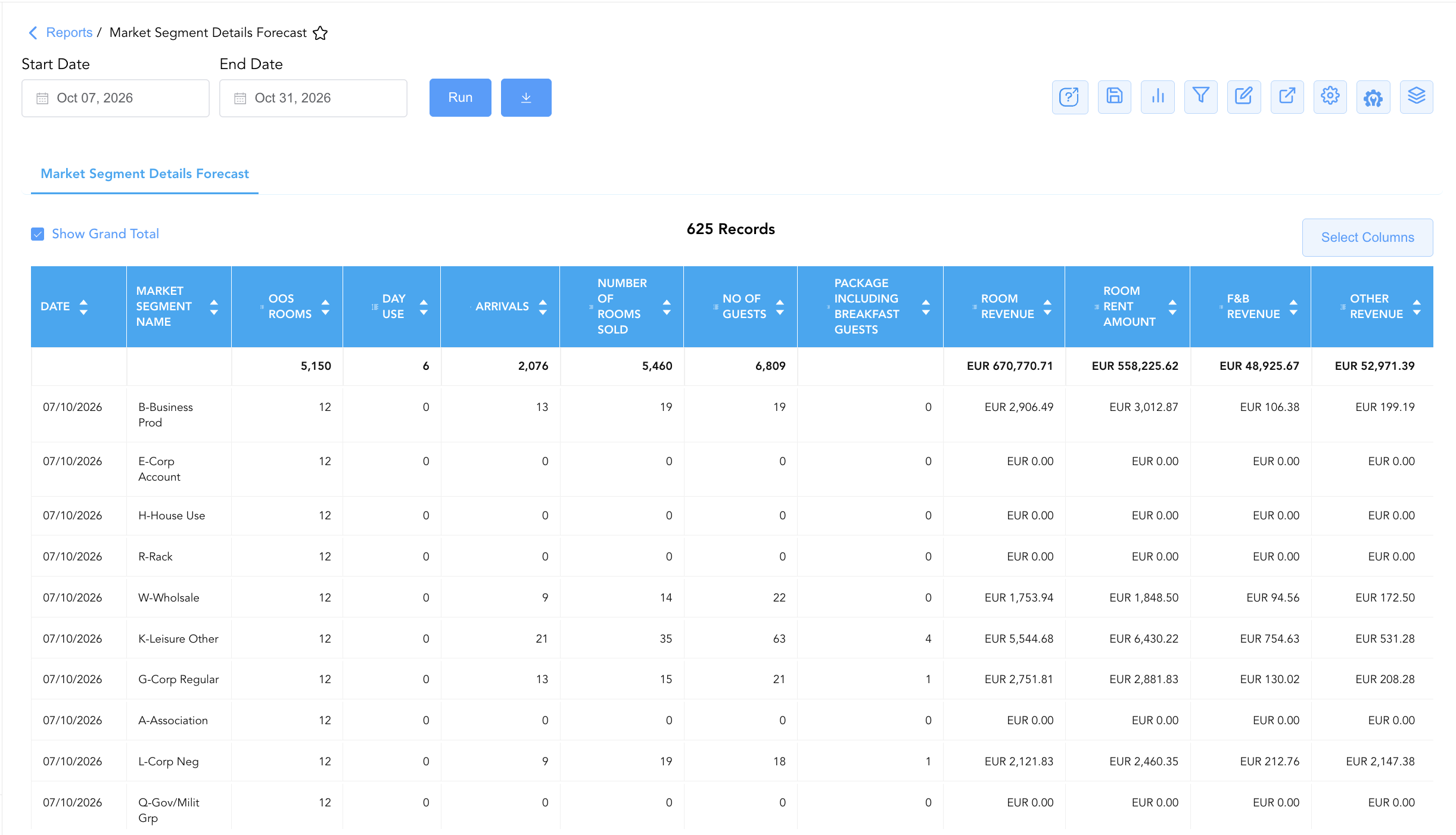Sort by Other Revenue column arrows

(1417, 307)
